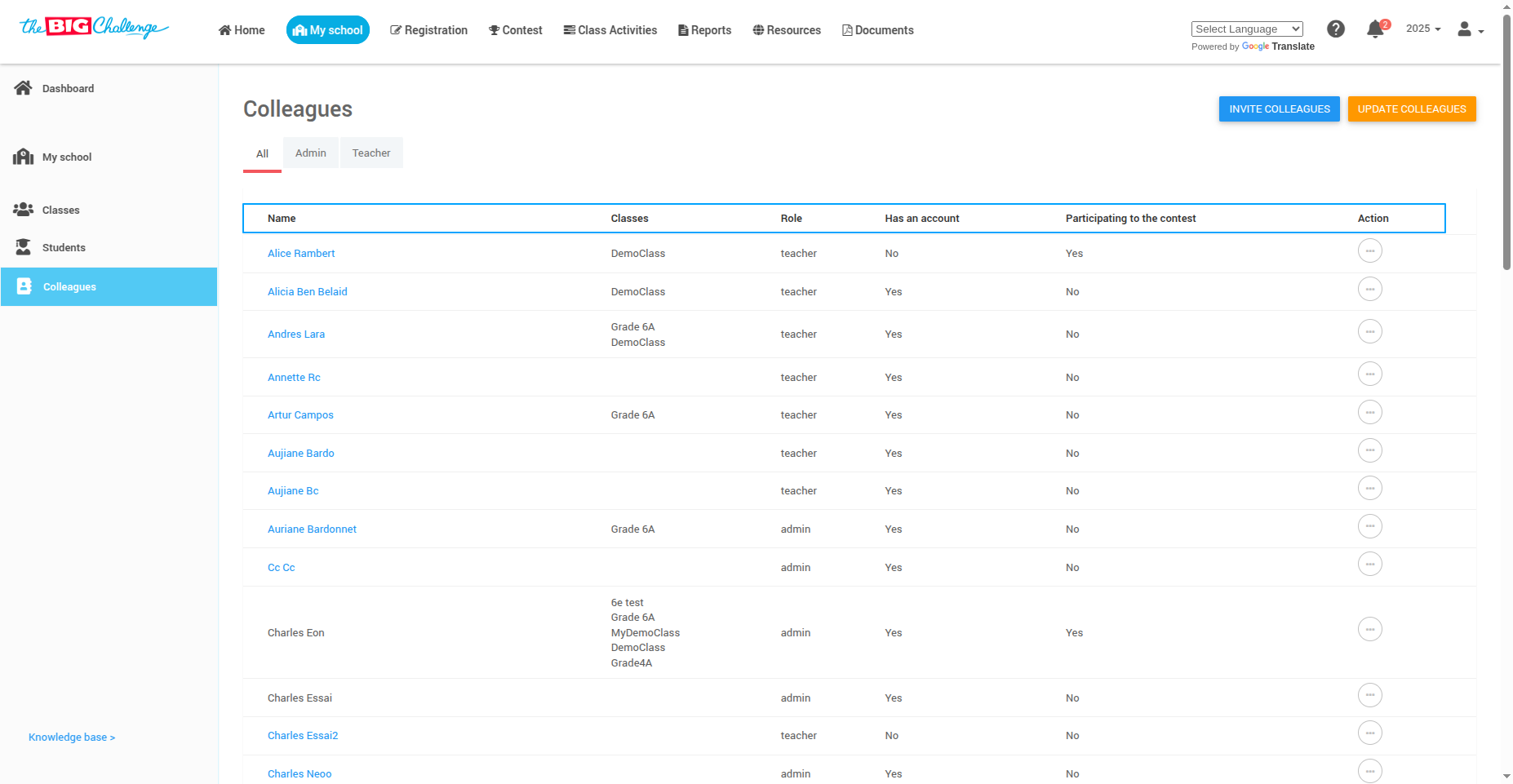Open the 2025 year dropdown

(1422, 29)
